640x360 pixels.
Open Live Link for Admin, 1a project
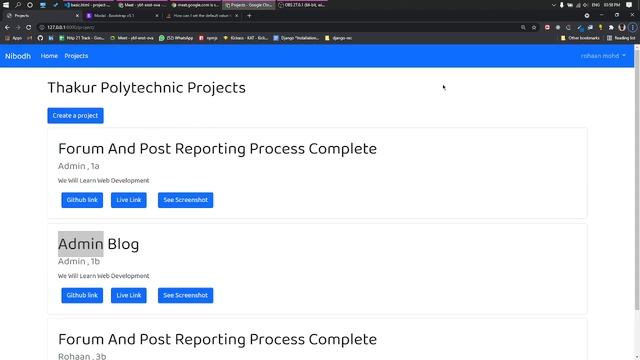tap(129, 200)
